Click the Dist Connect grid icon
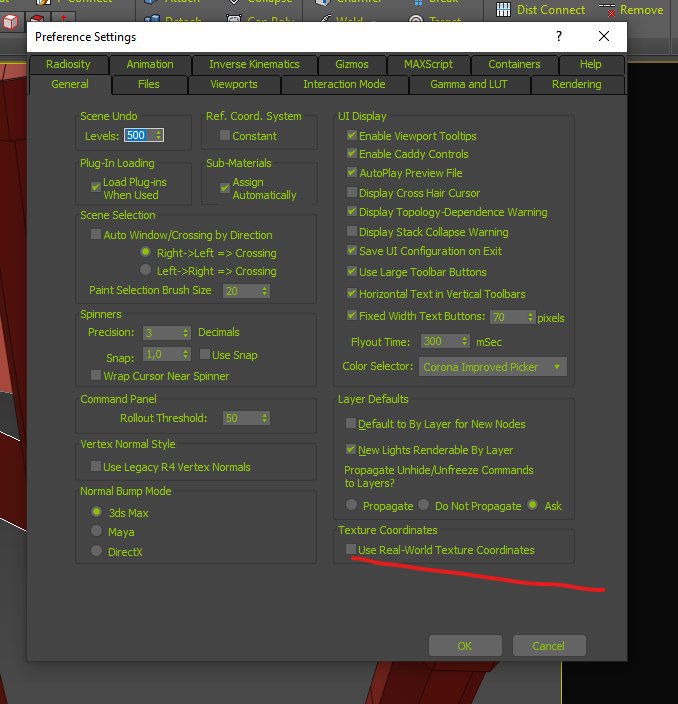Screen dimensions: 678x704 [x=503, y=10]
